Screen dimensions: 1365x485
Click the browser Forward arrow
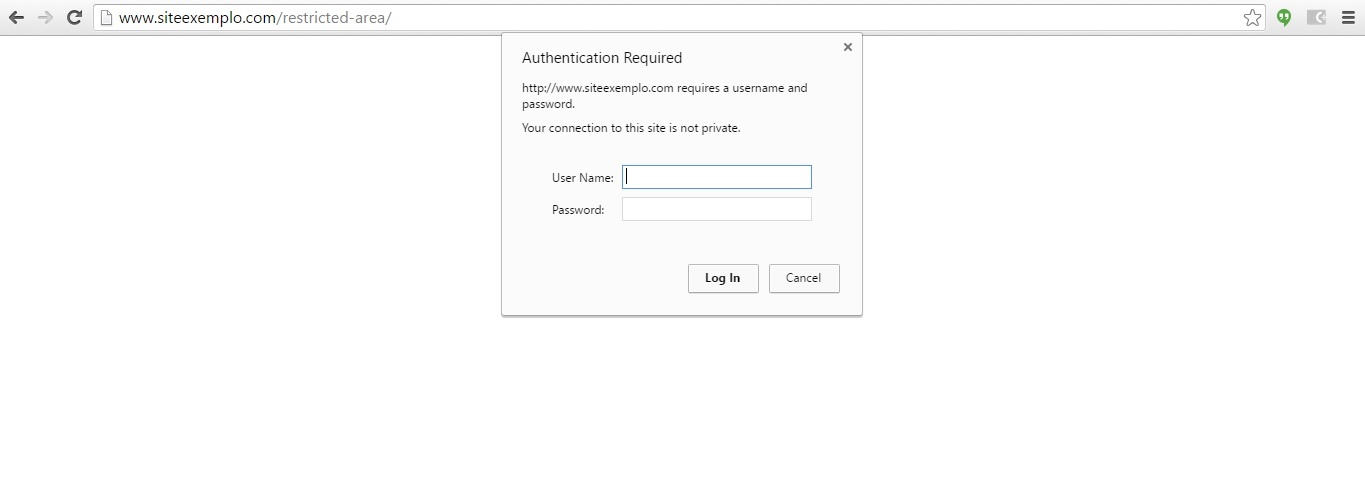pos(45,17)
